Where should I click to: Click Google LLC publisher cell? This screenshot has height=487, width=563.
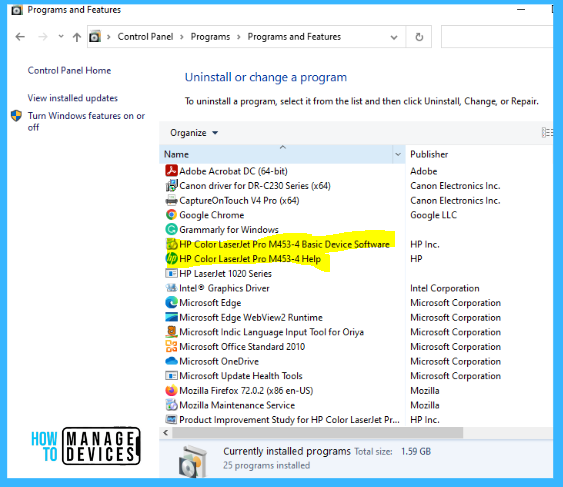point(433,215)
